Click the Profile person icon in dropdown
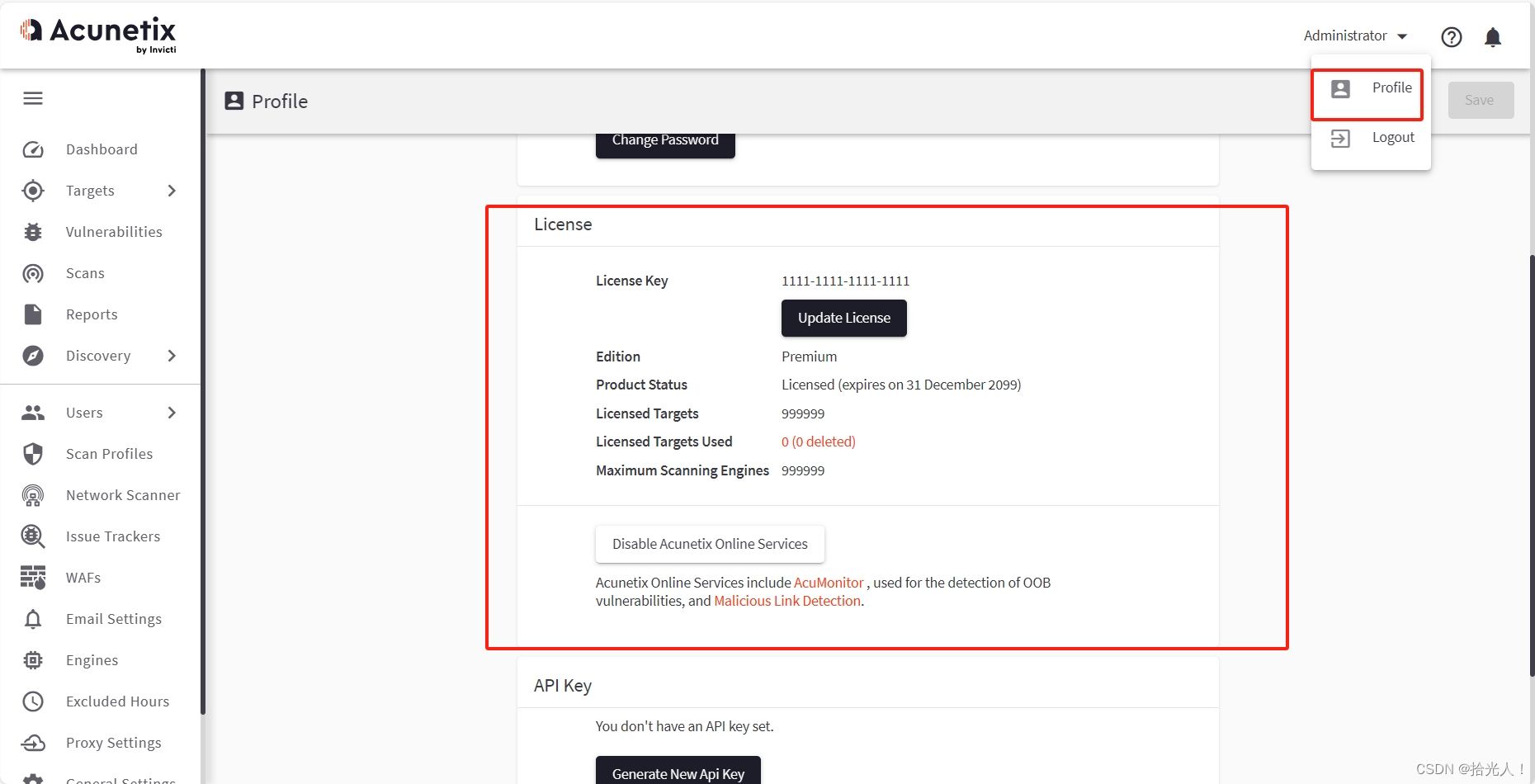1535x784 pixels. click(x=1341, y=89)
